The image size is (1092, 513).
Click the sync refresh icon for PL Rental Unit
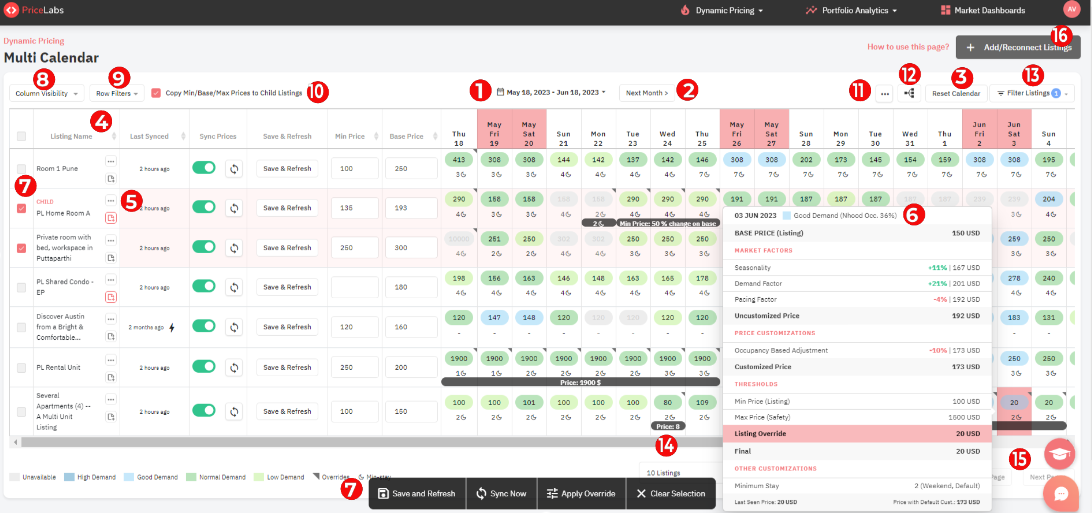point(234,367)
